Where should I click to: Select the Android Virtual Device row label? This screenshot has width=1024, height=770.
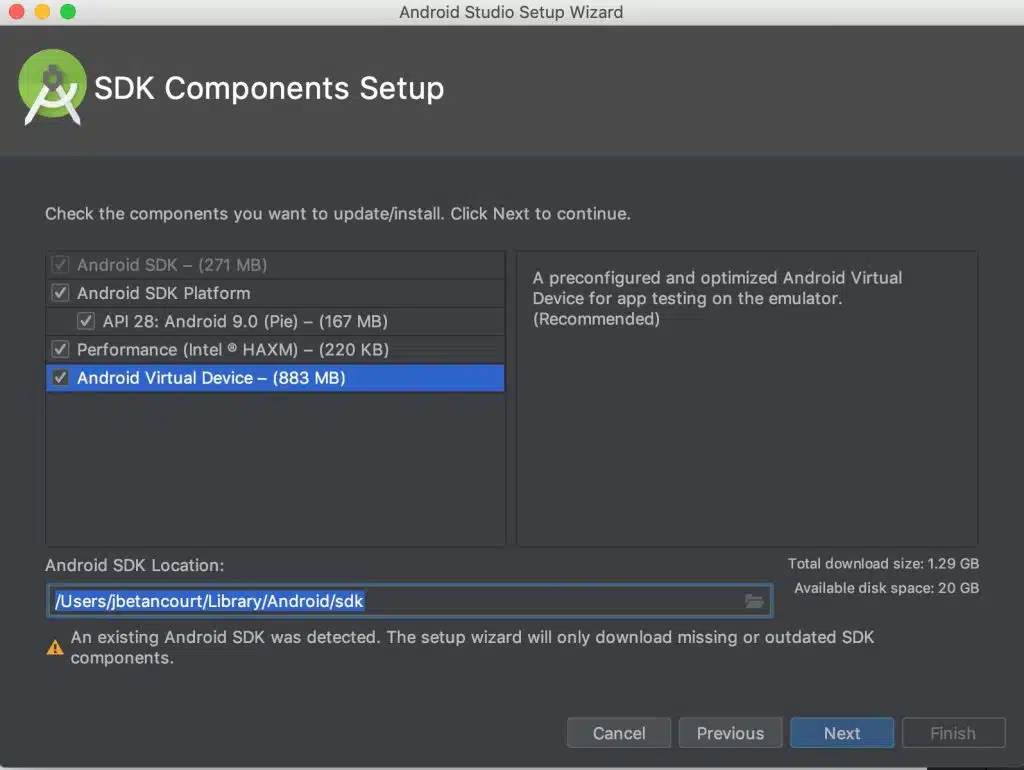pyautogui.click(x=211, y=378)
